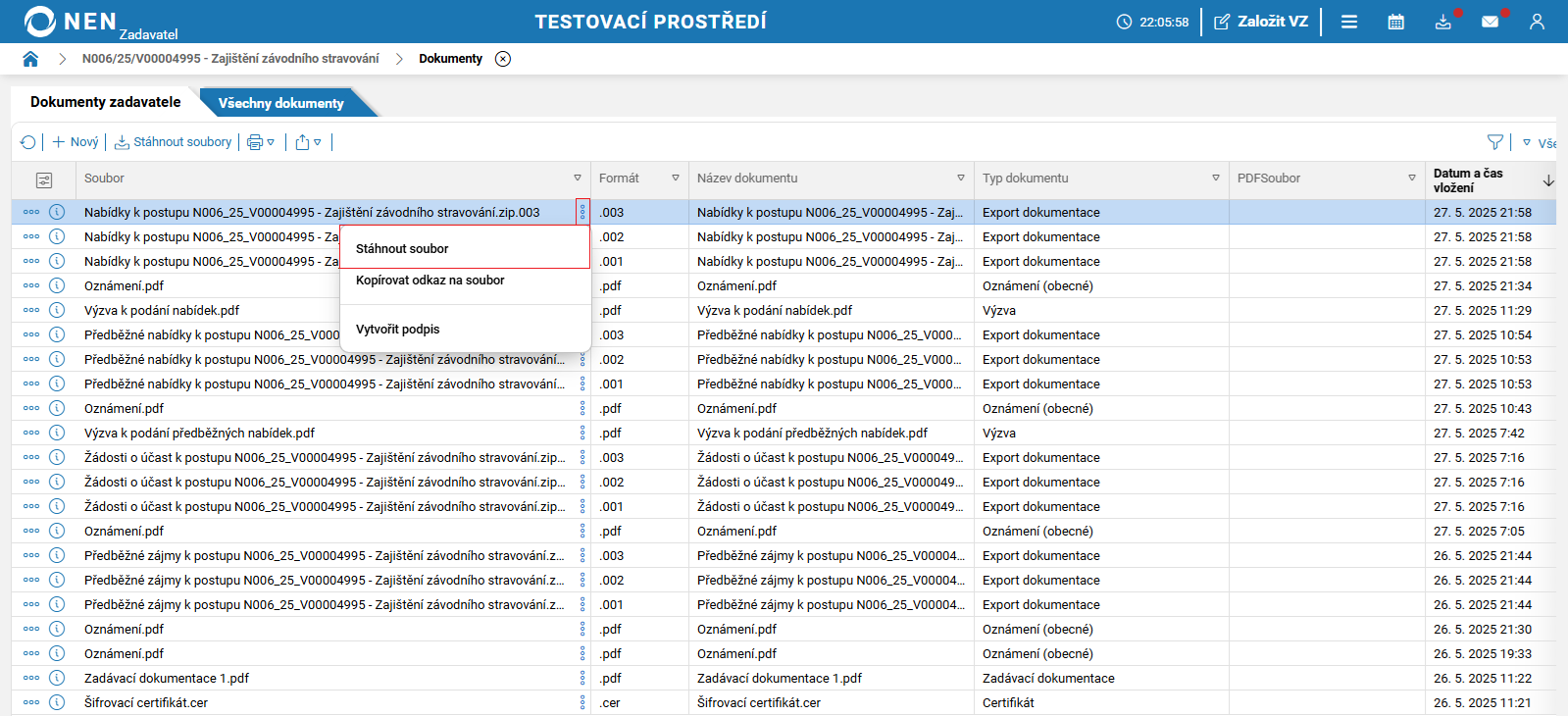Viewport: 1568px width, 716px height.
Task: Refresh the document list
Action: [x=27, y=142]
